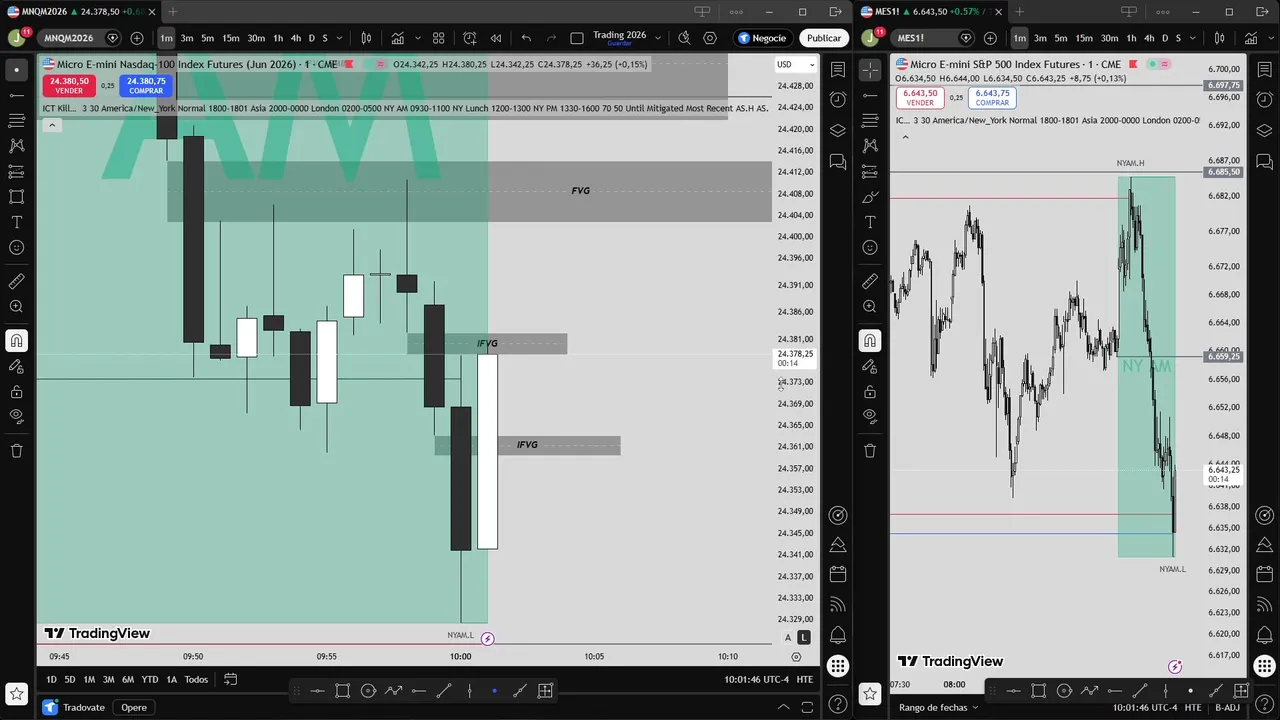Toggle auto scale A on MNQM2026 chart
The image size is (1280, 720).
[788, 638]
